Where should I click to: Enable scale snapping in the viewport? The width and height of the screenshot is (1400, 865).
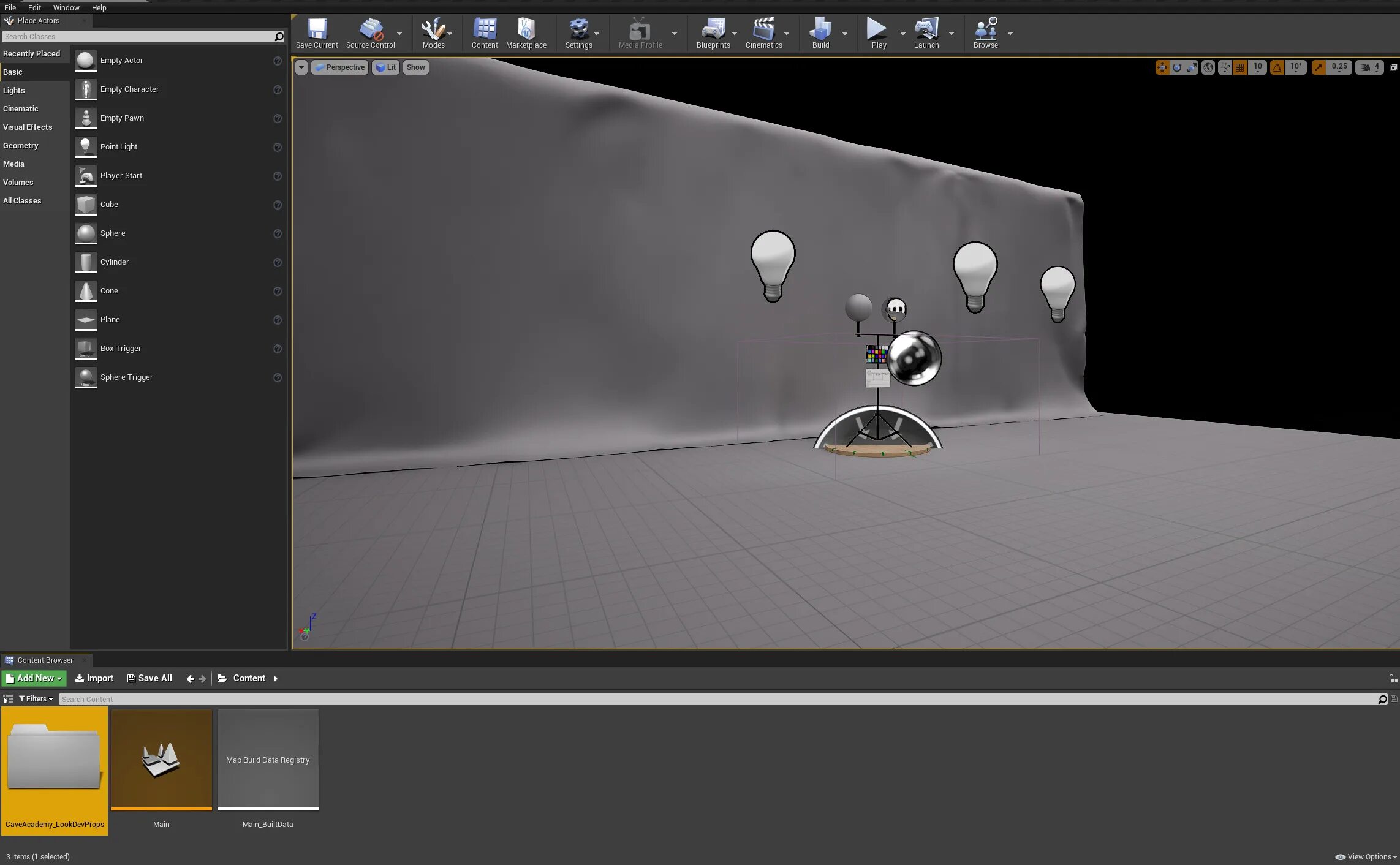click(x=1318, y=67)
